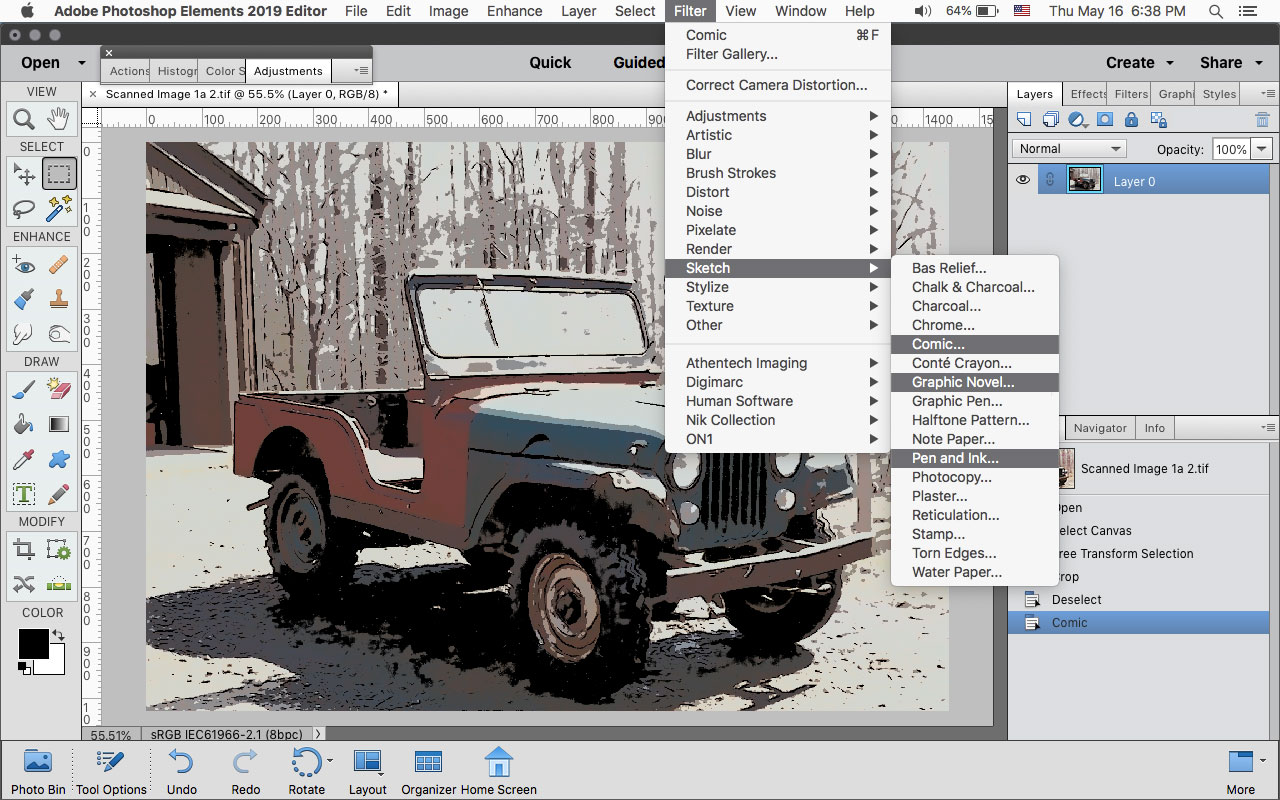Select the Clone Stamp tool
This screenshot has height=800, width=1280.
pyautogui.click(x=59, y=299)
